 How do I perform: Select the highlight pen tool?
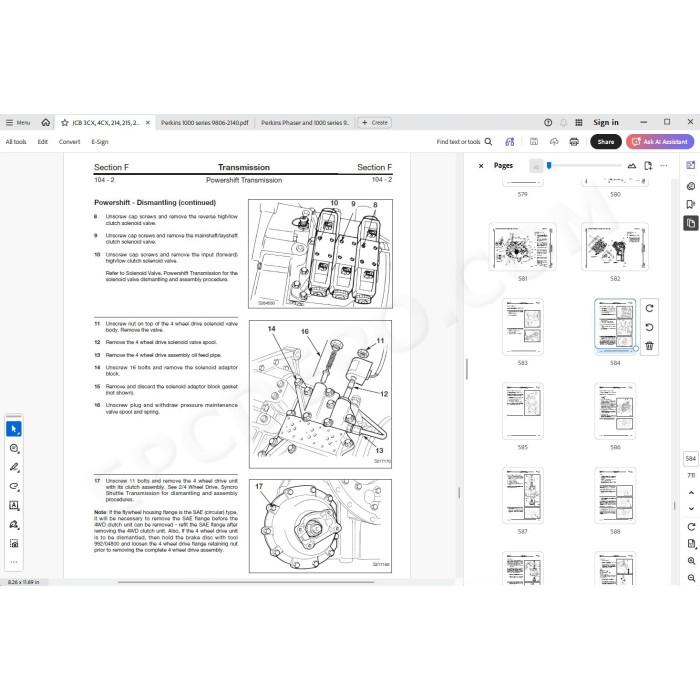point(14,467)
